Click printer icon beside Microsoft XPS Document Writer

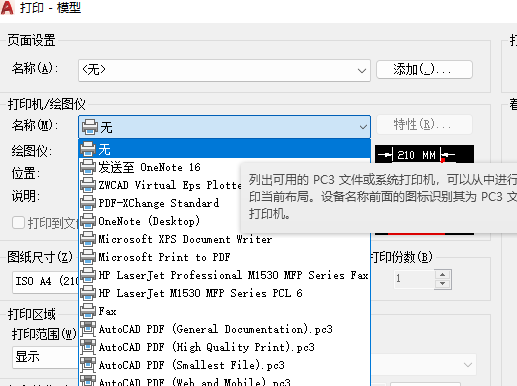[88, 239]
